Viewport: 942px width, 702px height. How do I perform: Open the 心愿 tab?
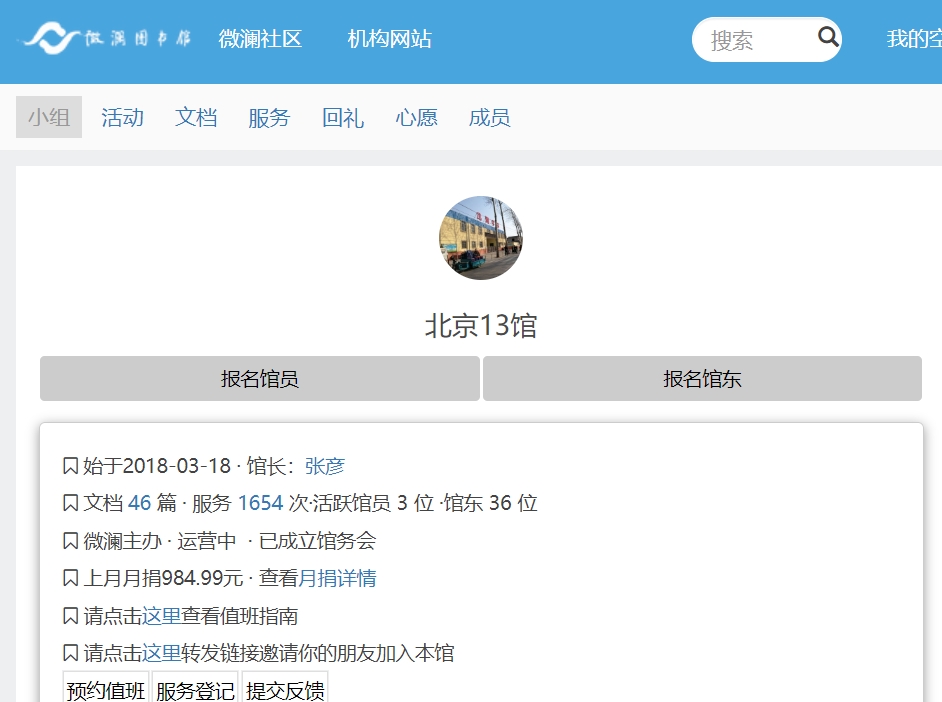[x=416, y=118]
